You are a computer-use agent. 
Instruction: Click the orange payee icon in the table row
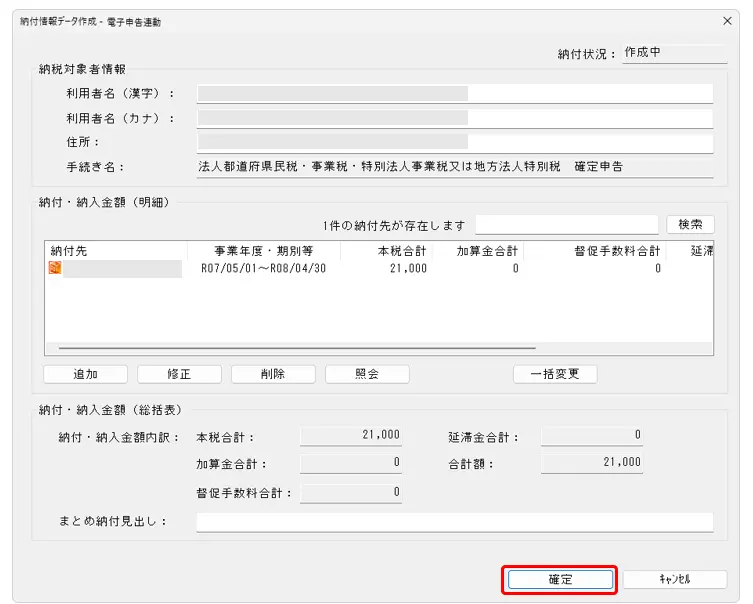pos(55,268)
